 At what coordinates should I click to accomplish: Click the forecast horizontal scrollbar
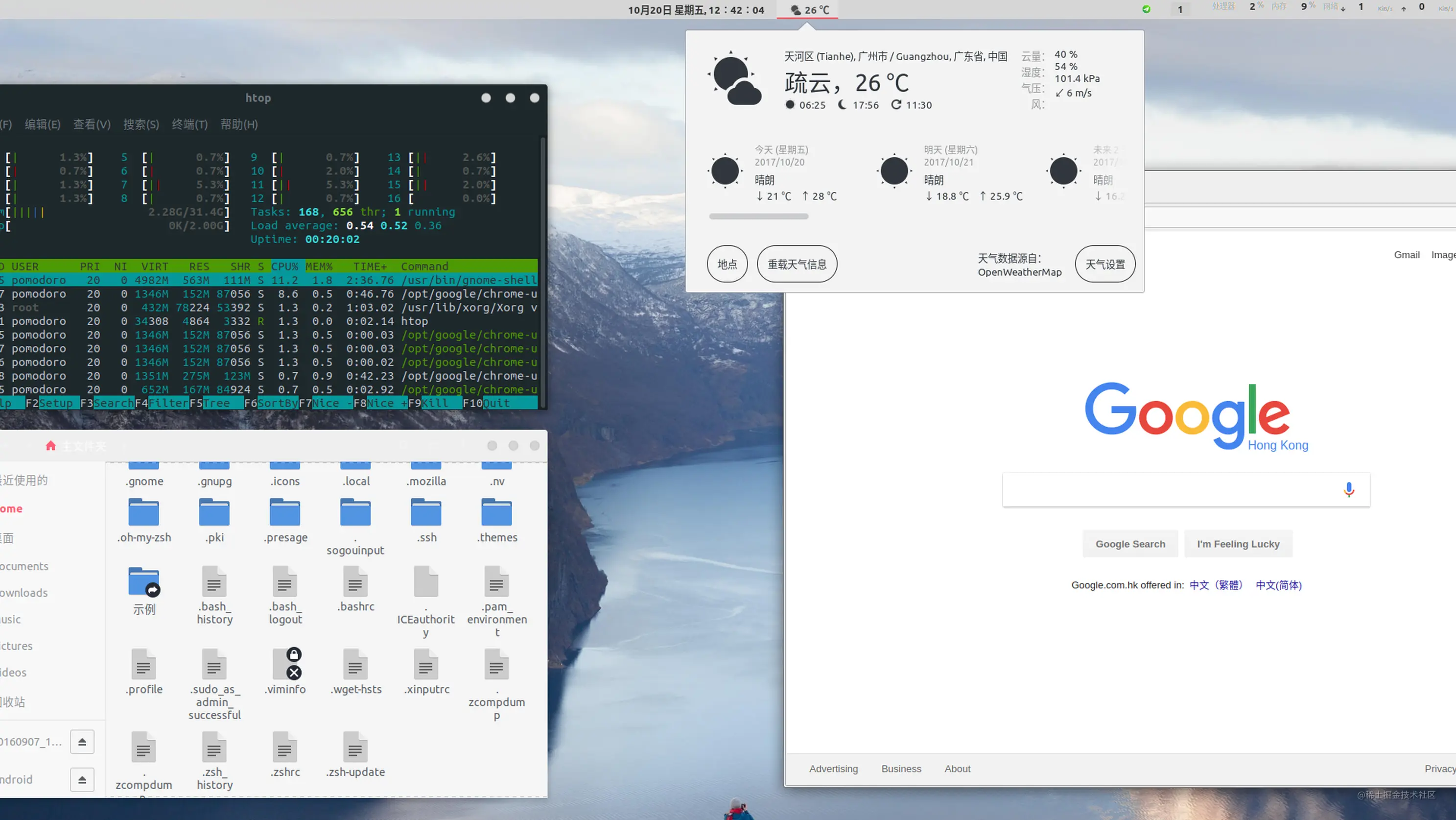click(x=758, y=216)
